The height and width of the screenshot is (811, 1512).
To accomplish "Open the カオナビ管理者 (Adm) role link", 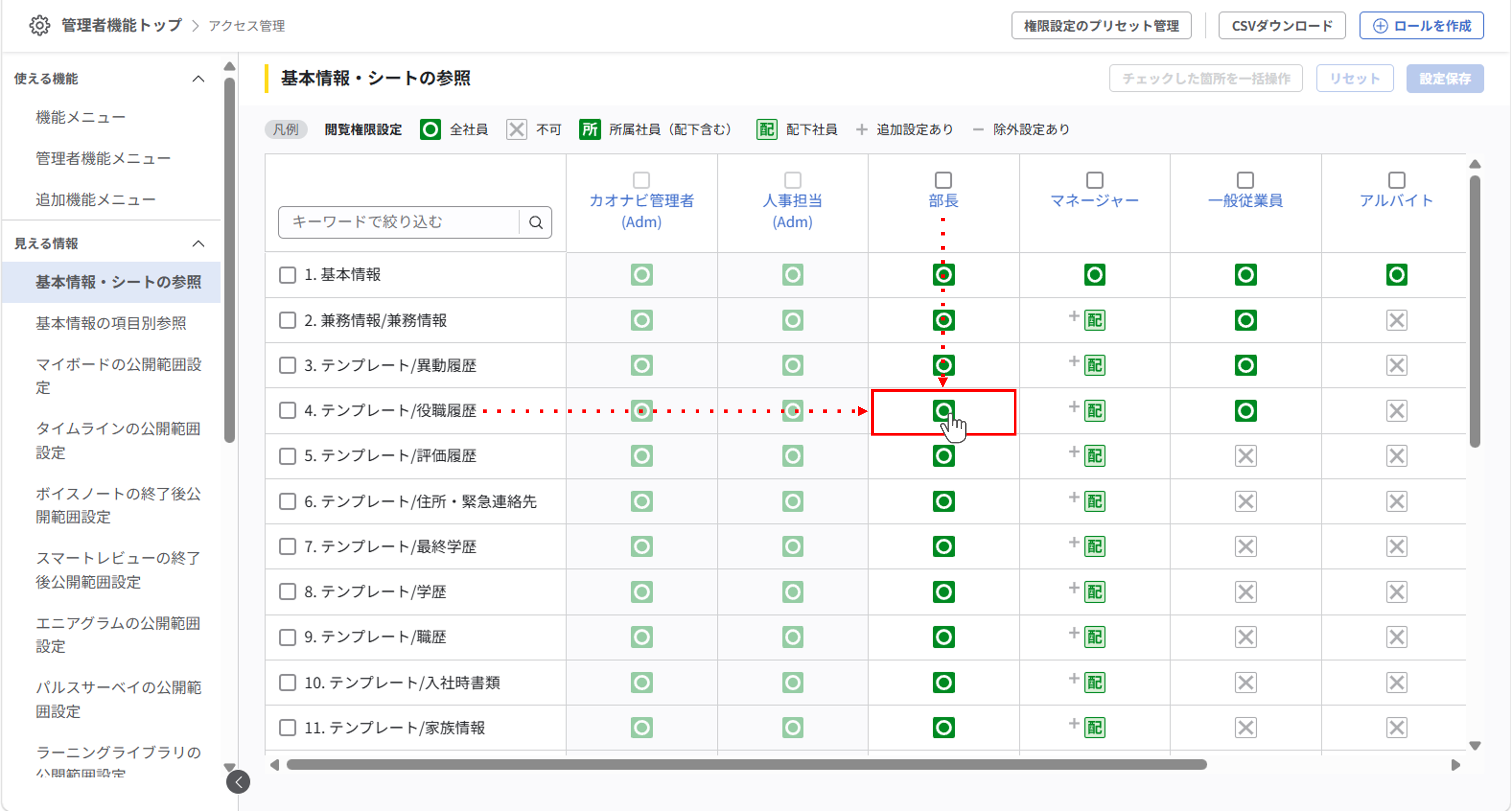I will point(642,211).
